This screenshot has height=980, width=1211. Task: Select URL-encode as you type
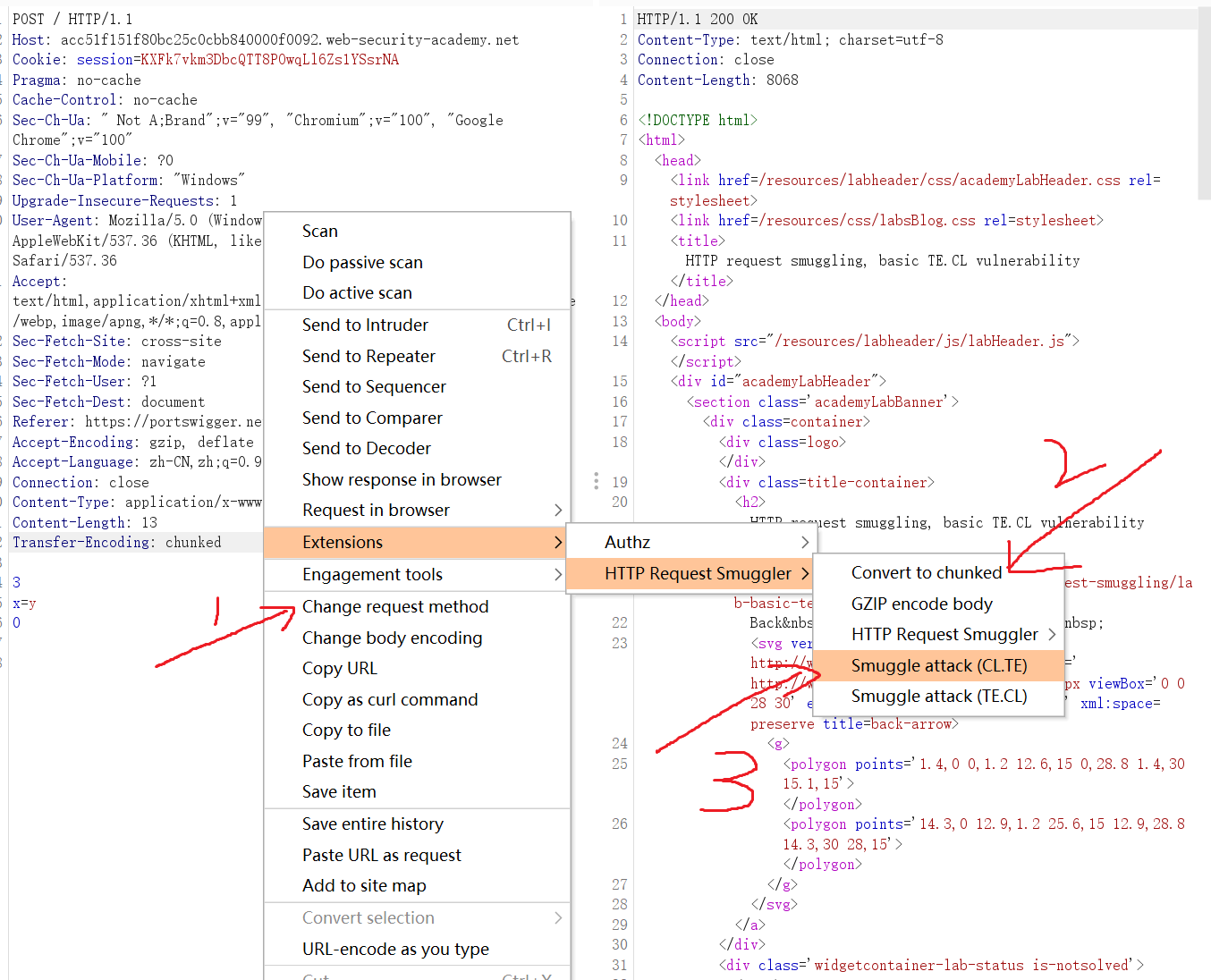coord(417,949)
